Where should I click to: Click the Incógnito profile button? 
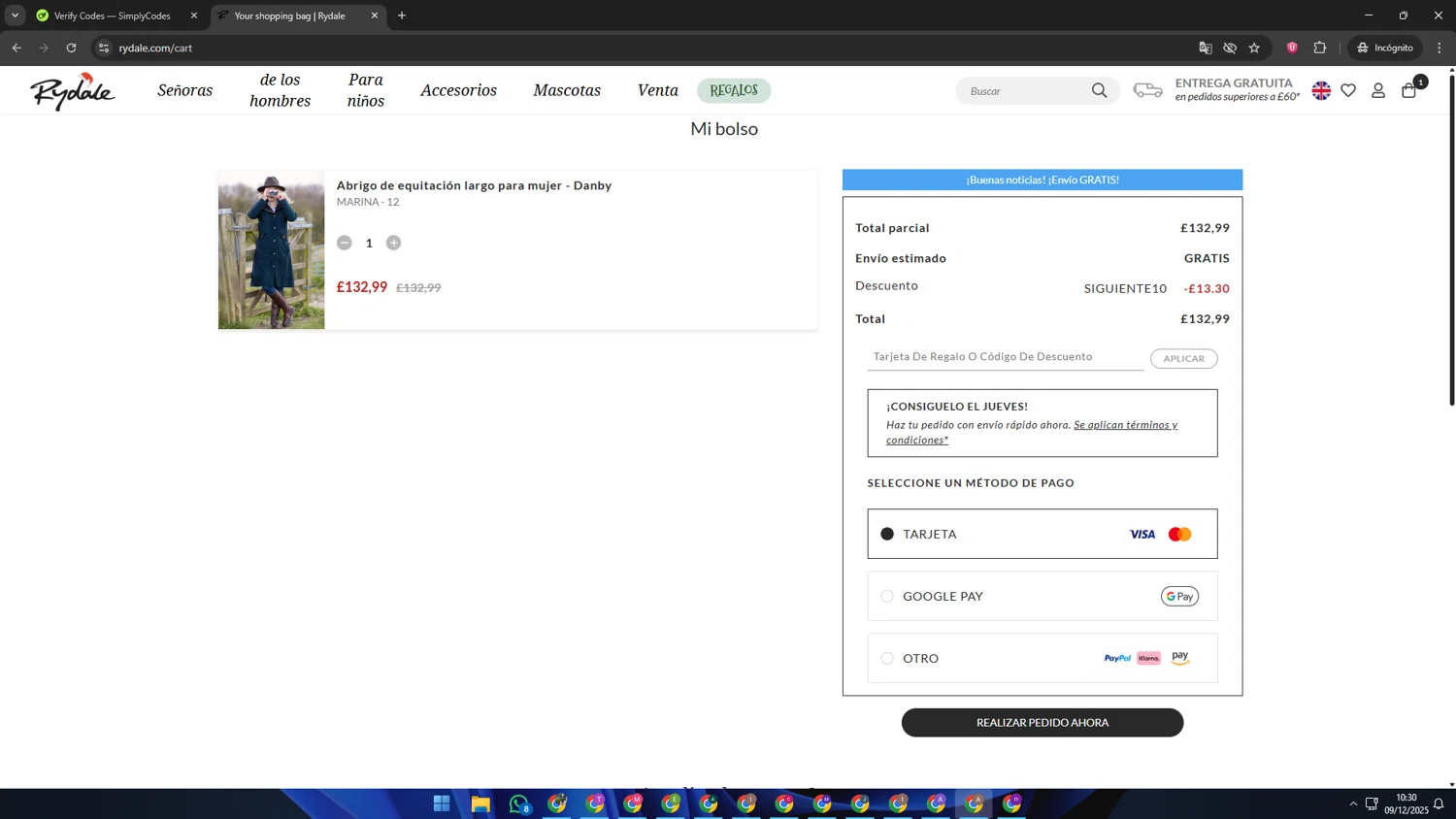[x=1385, y=48]
